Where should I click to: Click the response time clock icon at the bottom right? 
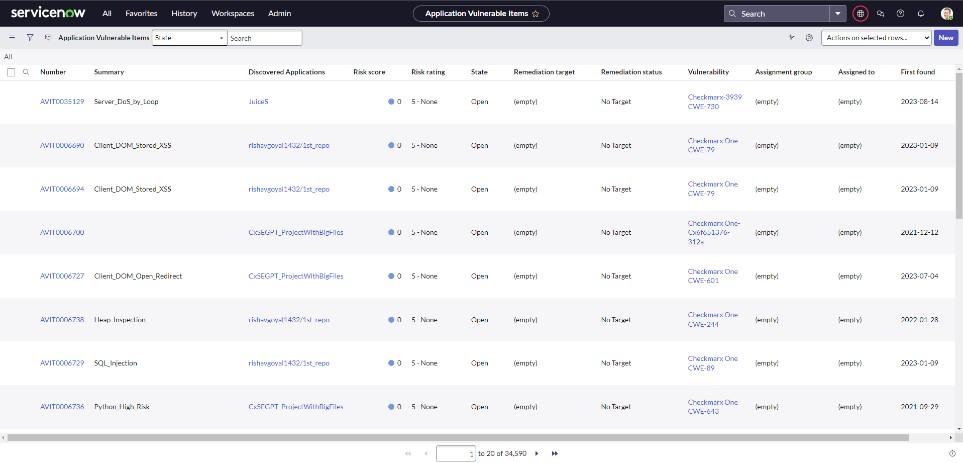tap(952, 453)
